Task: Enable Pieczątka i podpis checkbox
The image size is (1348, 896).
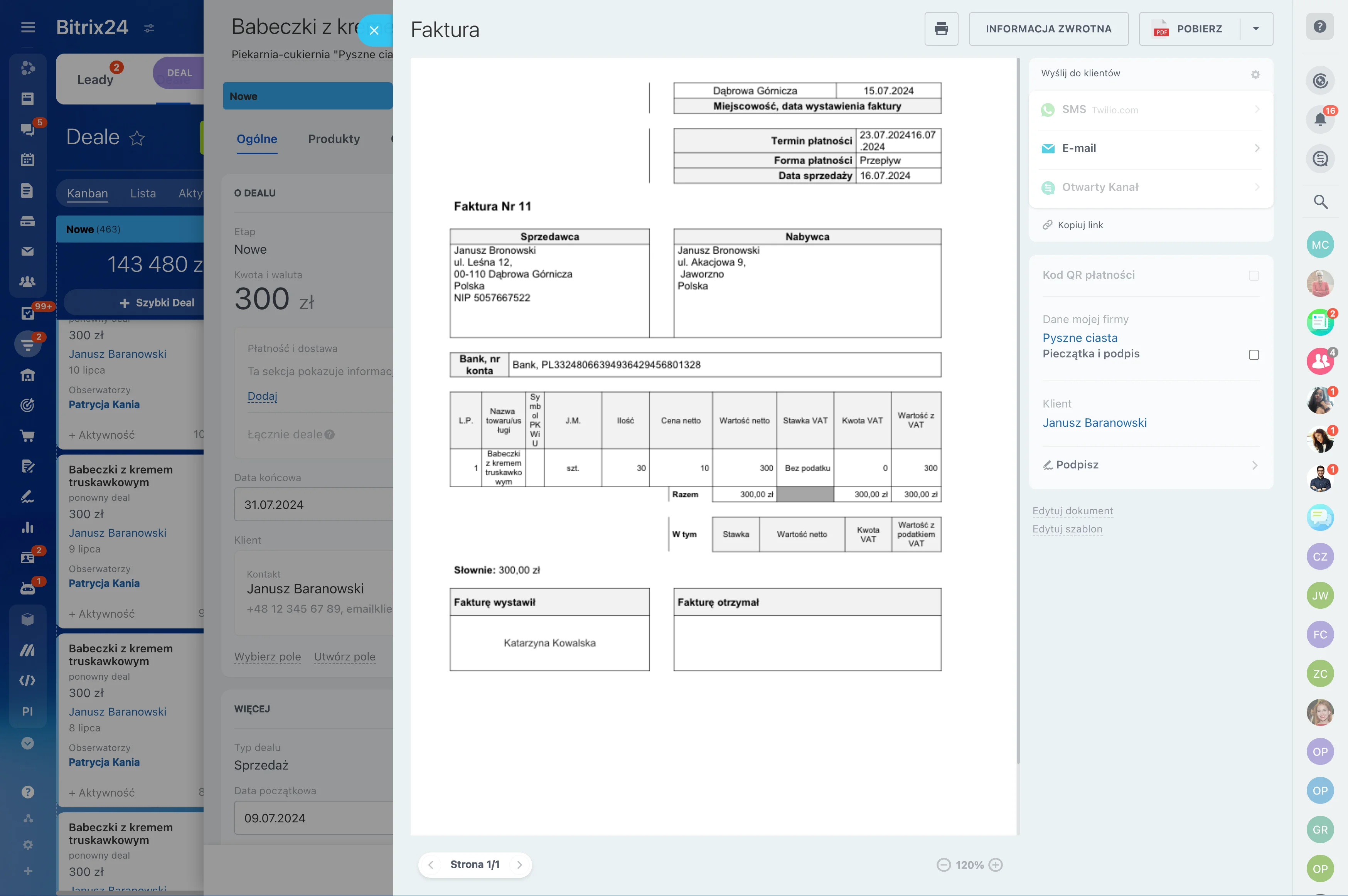Action: point(1253,355)
